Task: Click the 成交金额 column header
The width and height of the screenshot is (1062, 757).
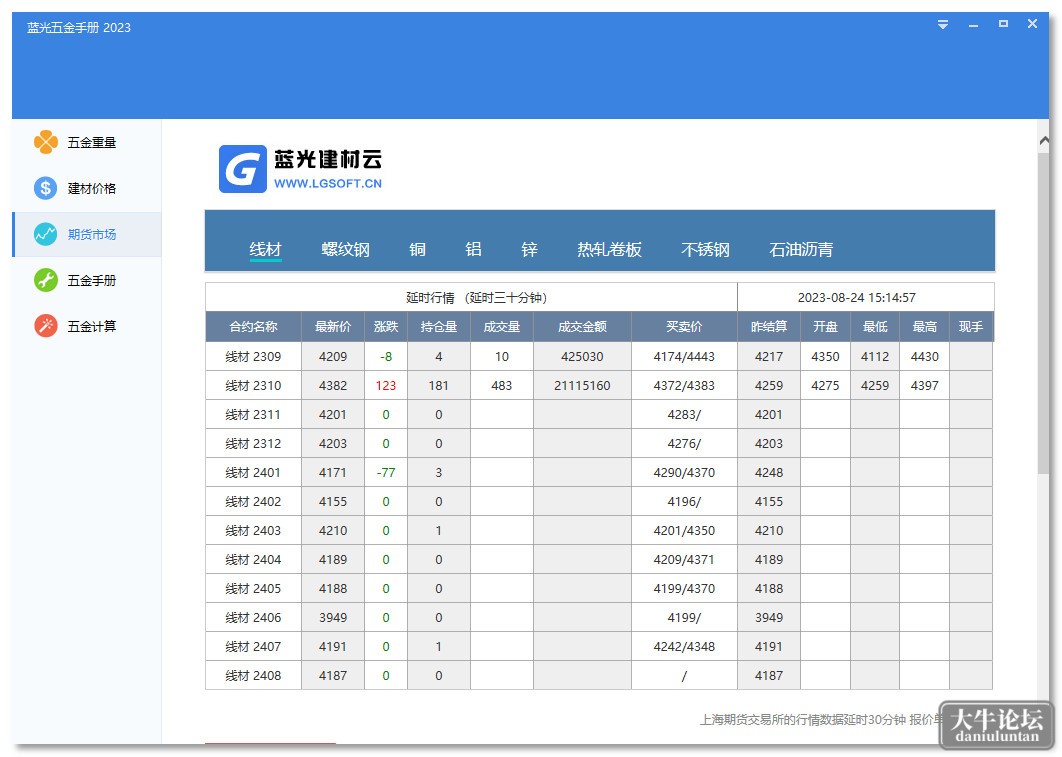Action: tap(582, 326)
